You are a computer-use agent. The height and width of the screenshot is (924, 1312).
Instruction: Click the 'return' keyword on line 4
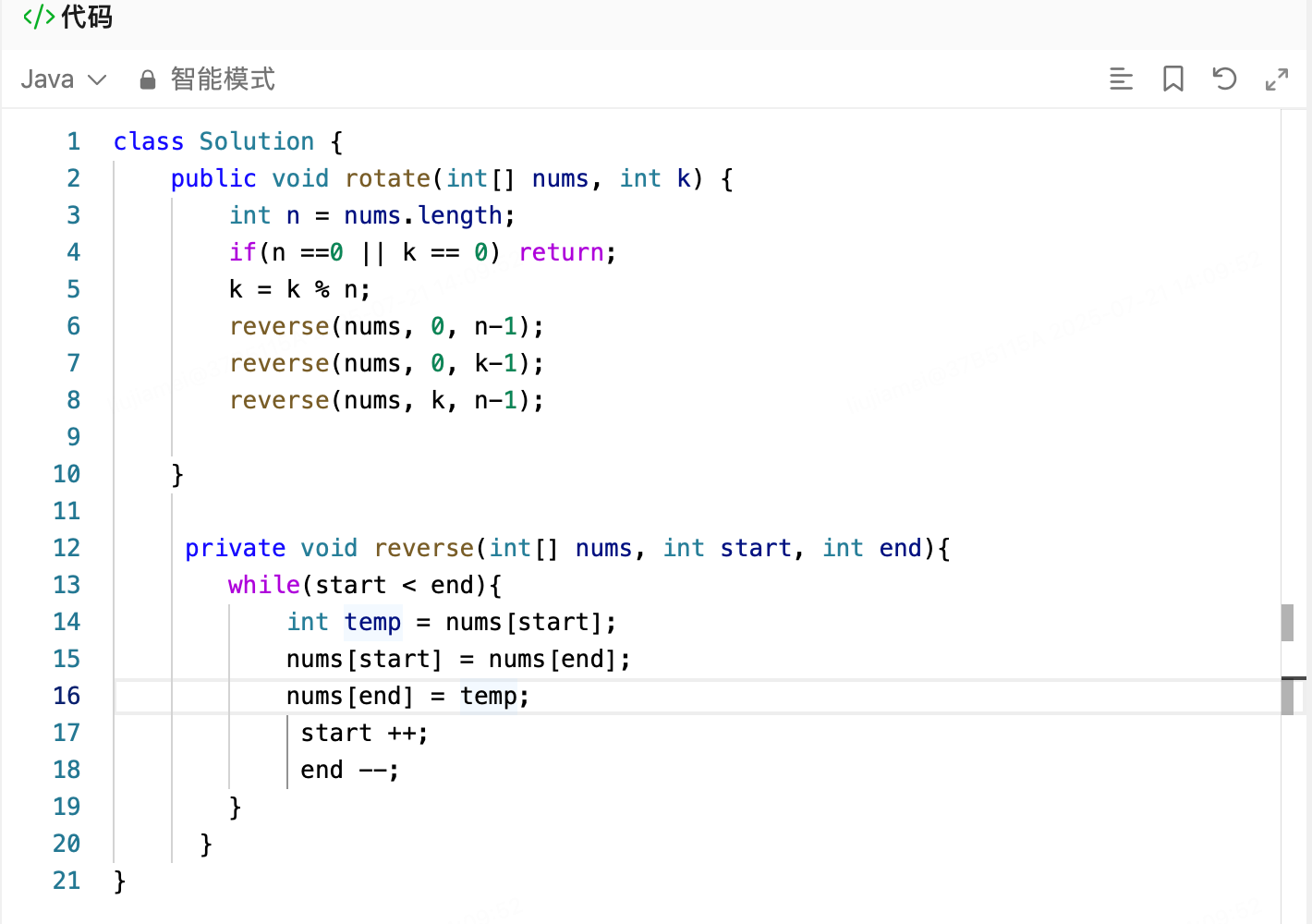[561, 252]
